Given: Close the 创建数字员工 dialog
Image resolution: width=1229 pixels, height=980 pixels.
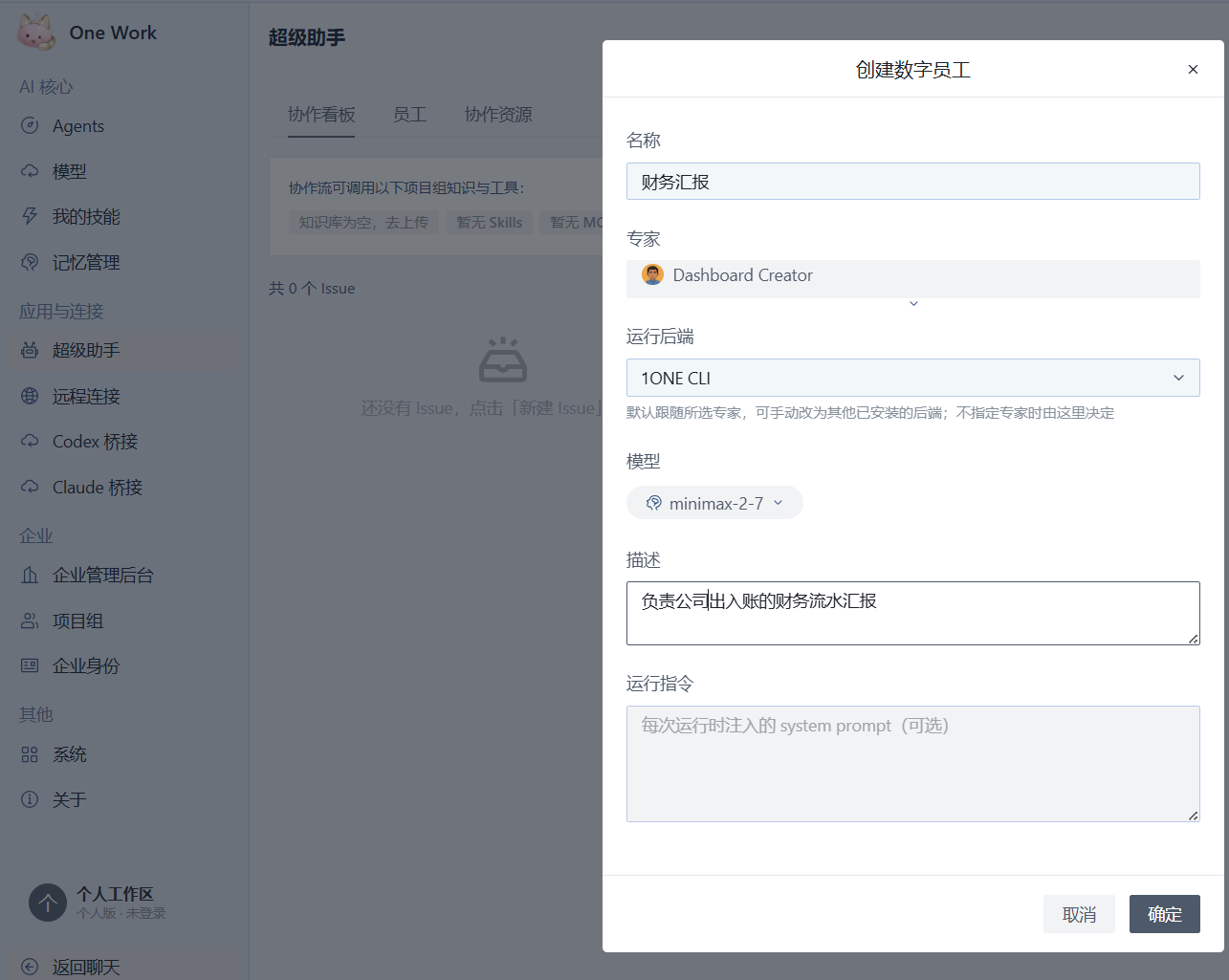Looking at the screenshot, I should pyautogui.click(x=1193, y=69).
